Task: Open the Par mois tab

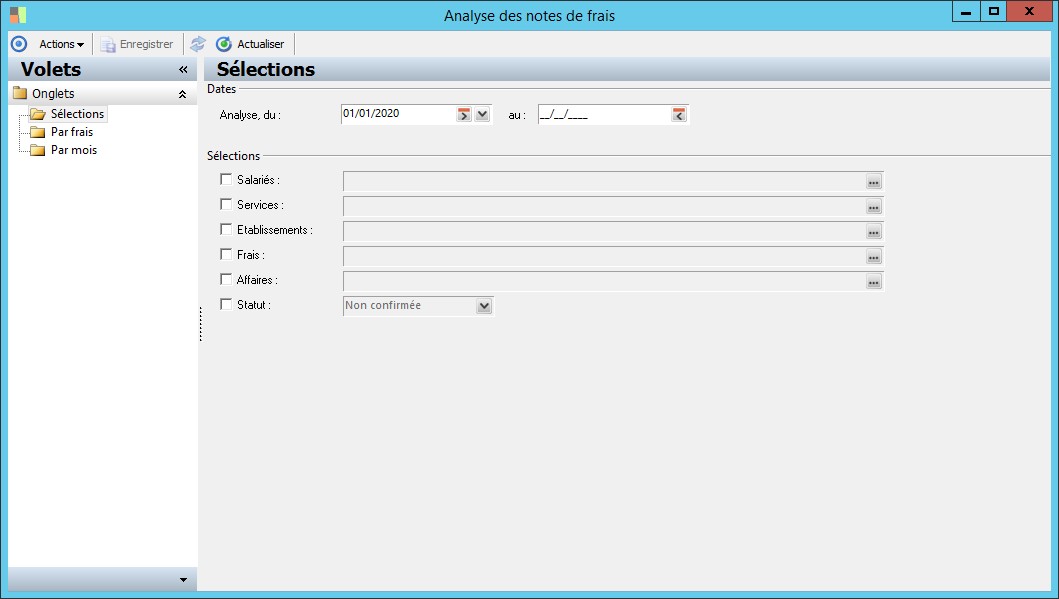Action: 74,150
